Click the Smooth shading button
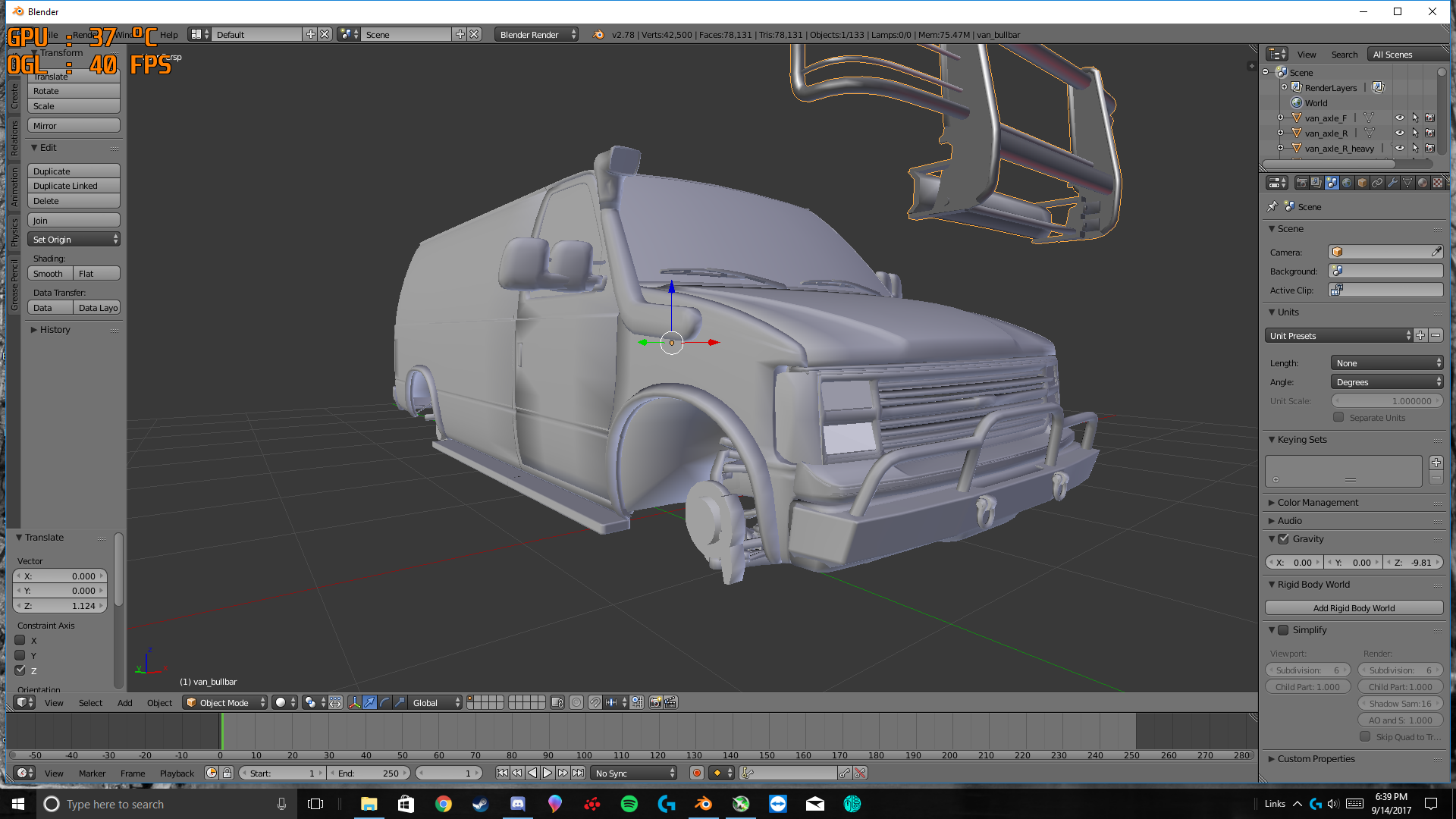This screenshot has width=1456, height=819. pyautogui.click(x=49, y=273)
